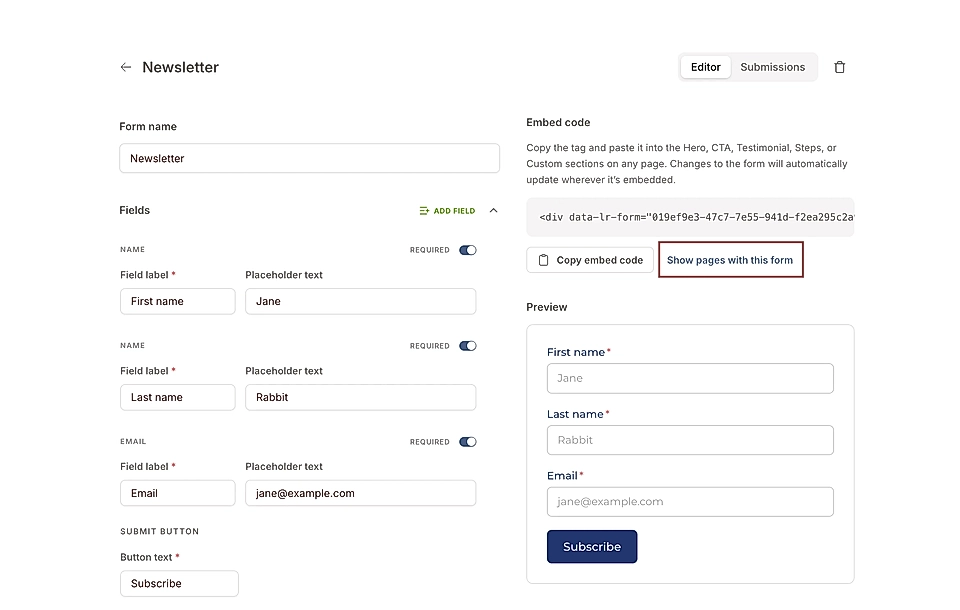The width and height of the screenshot is (960, 610).
Task: Click the Subscribe button in preview
Action: (x=592, y=547)
